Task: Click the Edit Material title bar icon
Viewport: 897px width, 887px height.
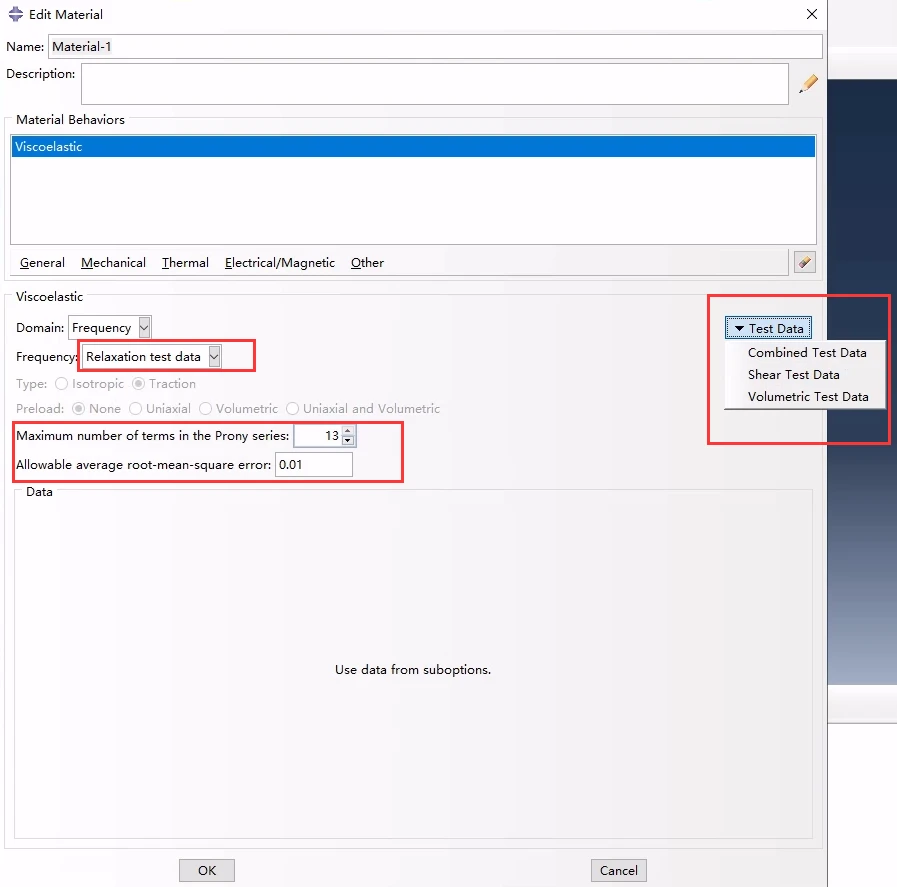Action: tap(15, 14)
